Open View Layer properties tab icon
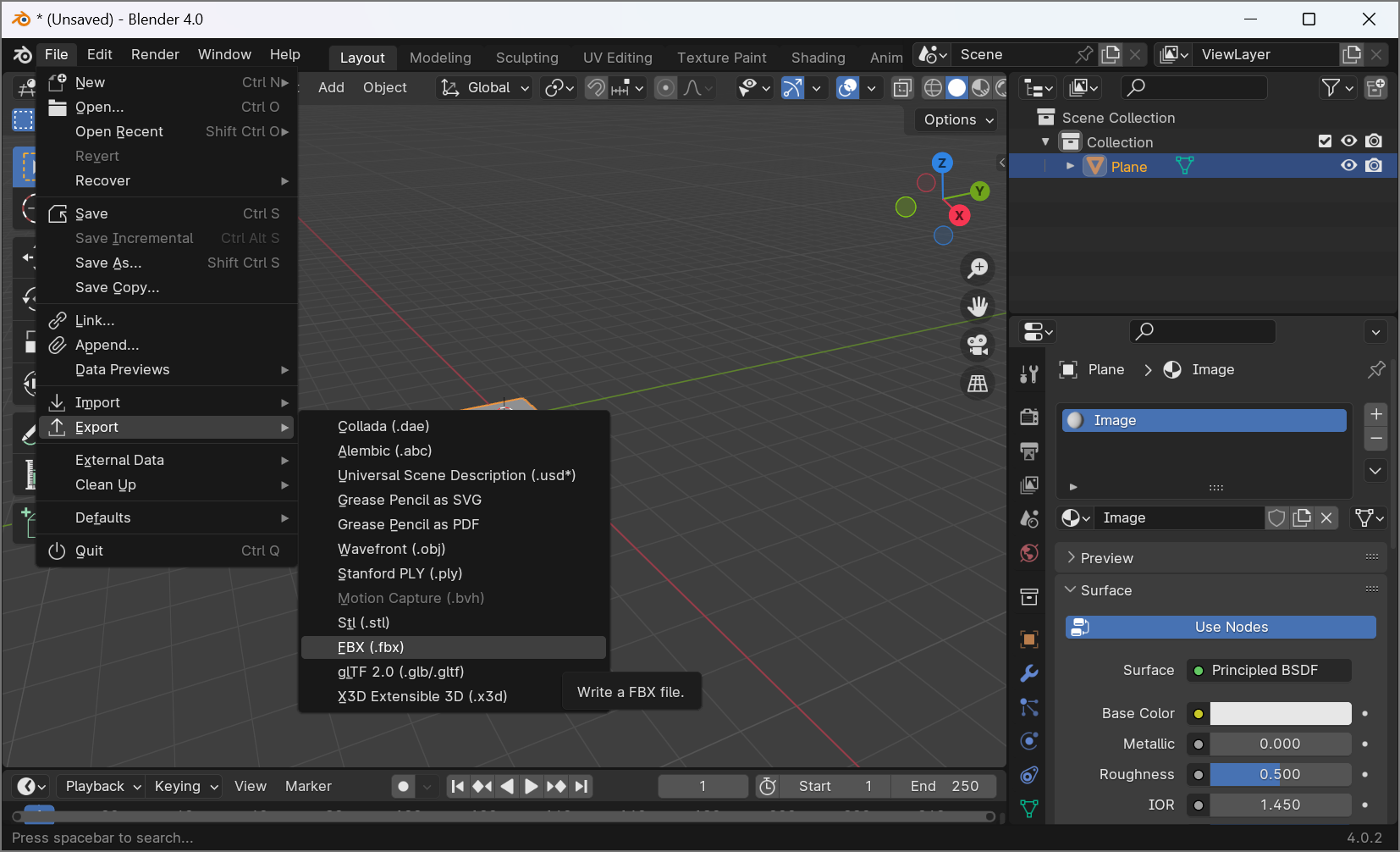1400x852 pixels. 1029,484
